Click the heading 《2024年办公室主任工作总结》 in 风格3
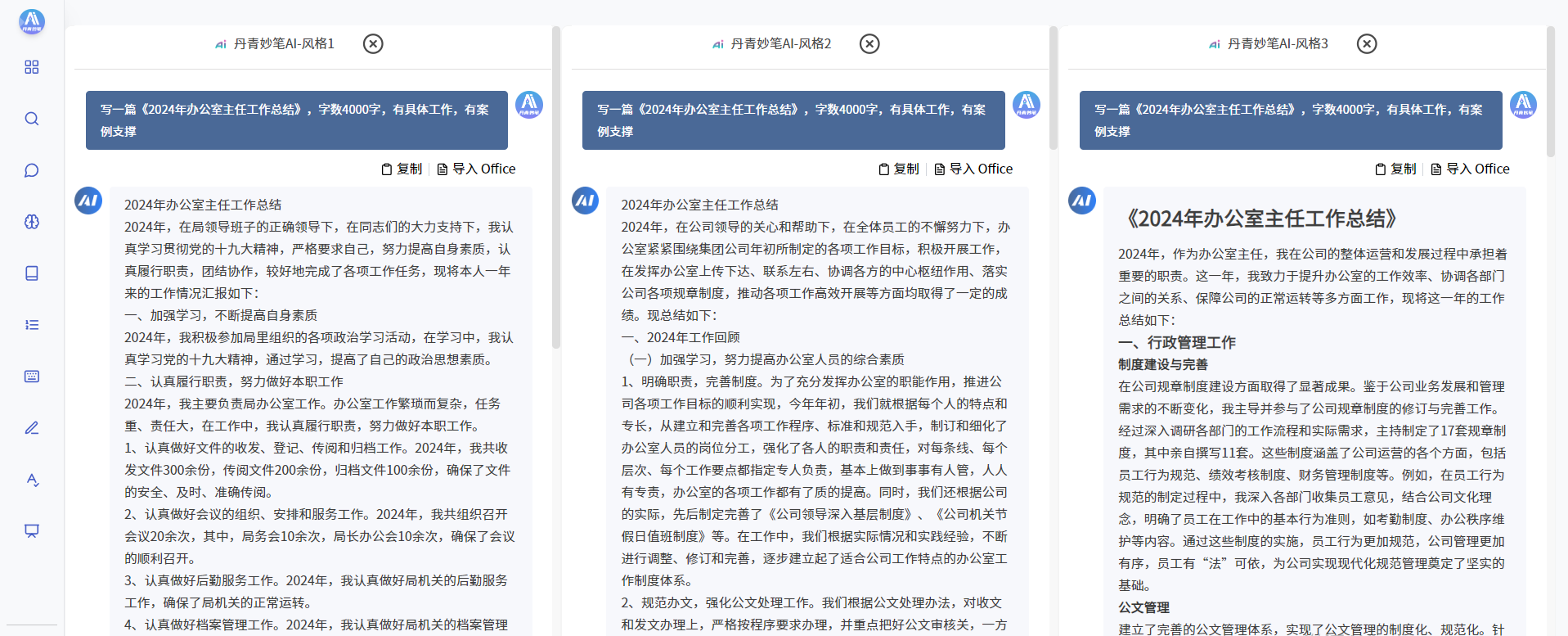The image size is (1568, 636). [x=1261, y=219]
